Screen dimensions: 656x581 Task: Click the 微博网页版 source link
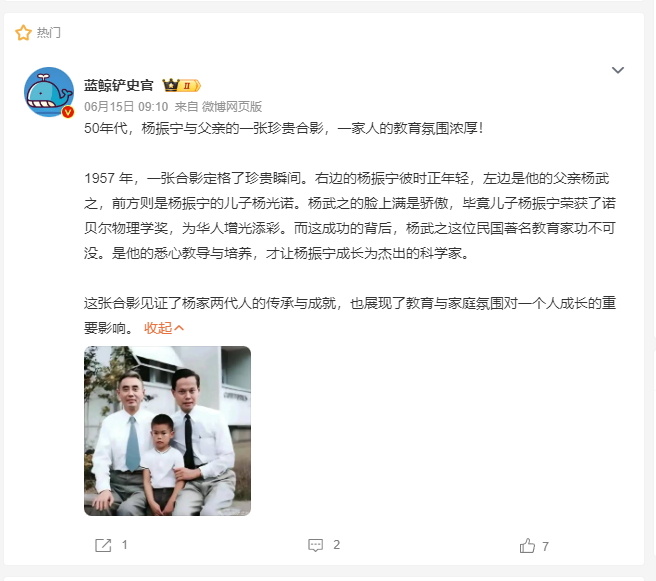(232, 107)
